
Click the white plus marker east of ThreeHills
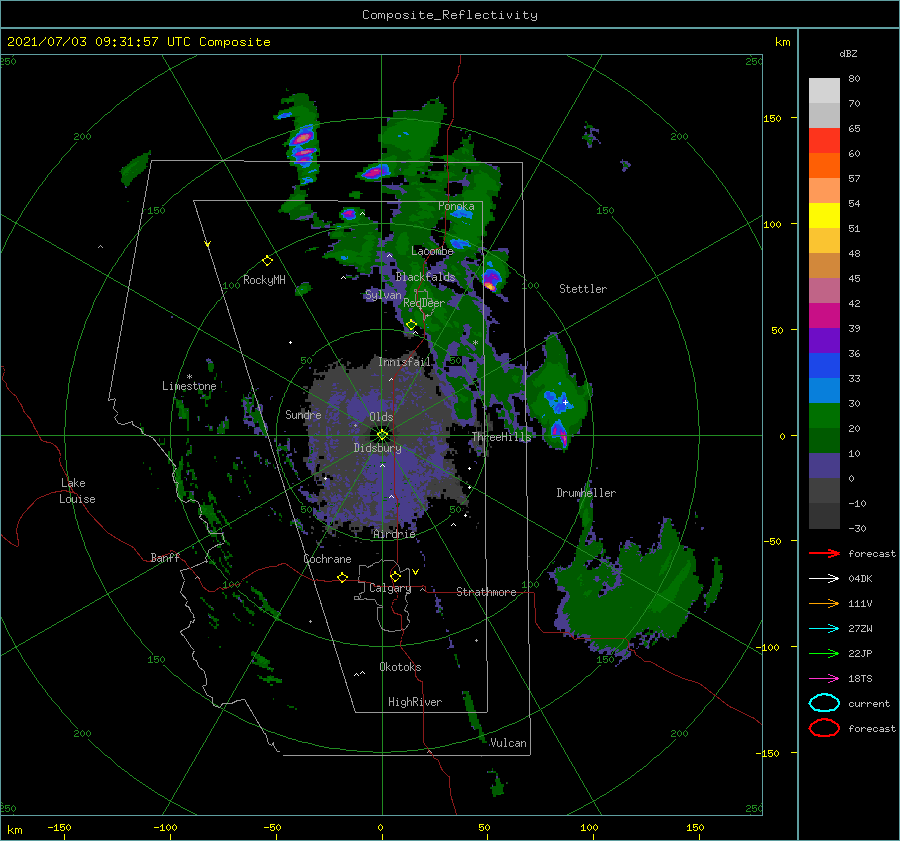[565, 402]
